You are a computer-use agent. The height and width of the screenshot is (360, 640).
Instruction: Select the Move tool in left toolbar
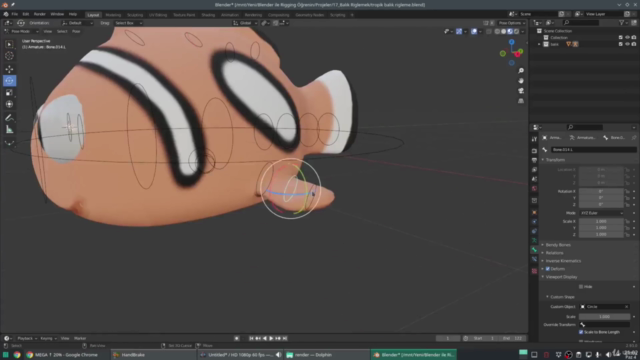click(9, 69)
